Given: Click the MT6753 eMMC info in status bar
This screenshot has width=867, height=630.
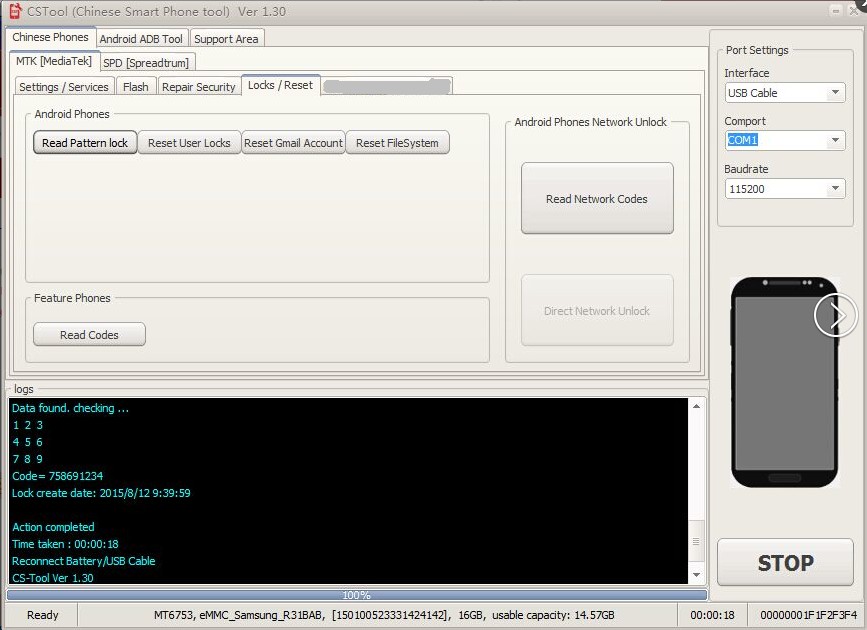Looking at the screenshot, I should click(384, 615).
